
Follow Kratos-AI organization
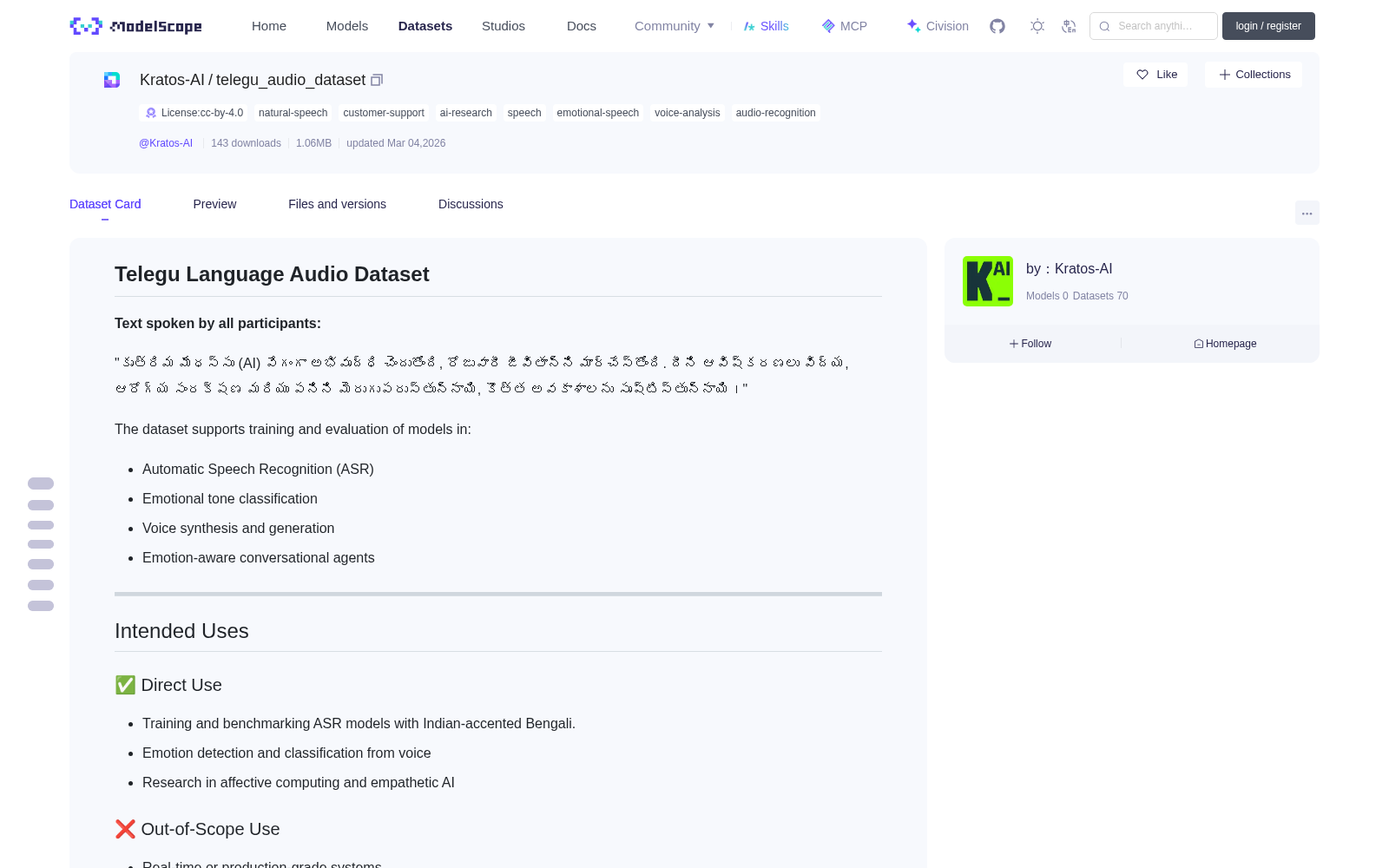coord(1030,344)
